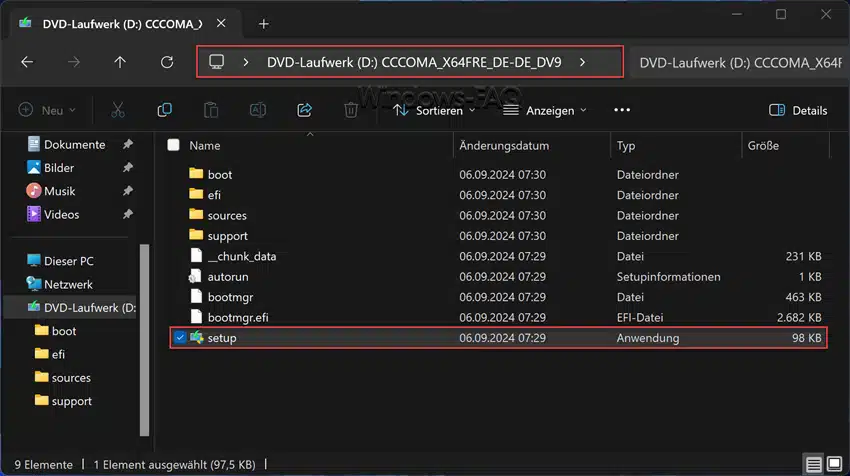850x476 pixels.
Task: Select the support folder row name
Action: (227, 236)
